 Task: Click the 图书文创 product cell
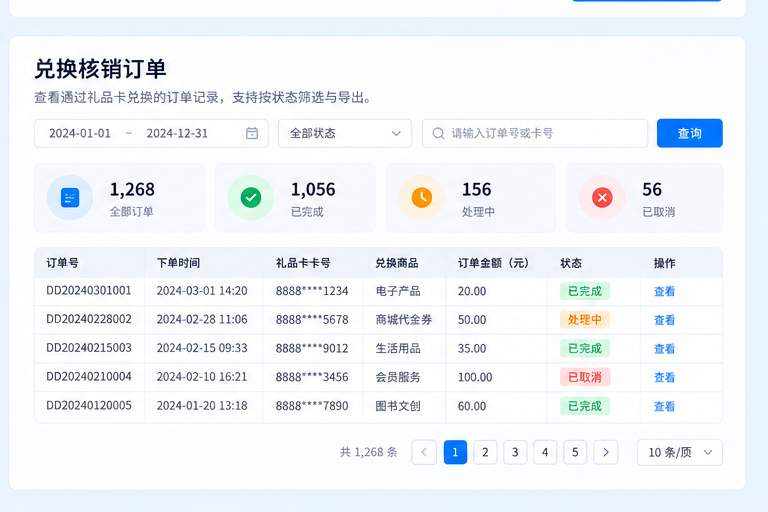pyautogui.click(x=398, y=406)
